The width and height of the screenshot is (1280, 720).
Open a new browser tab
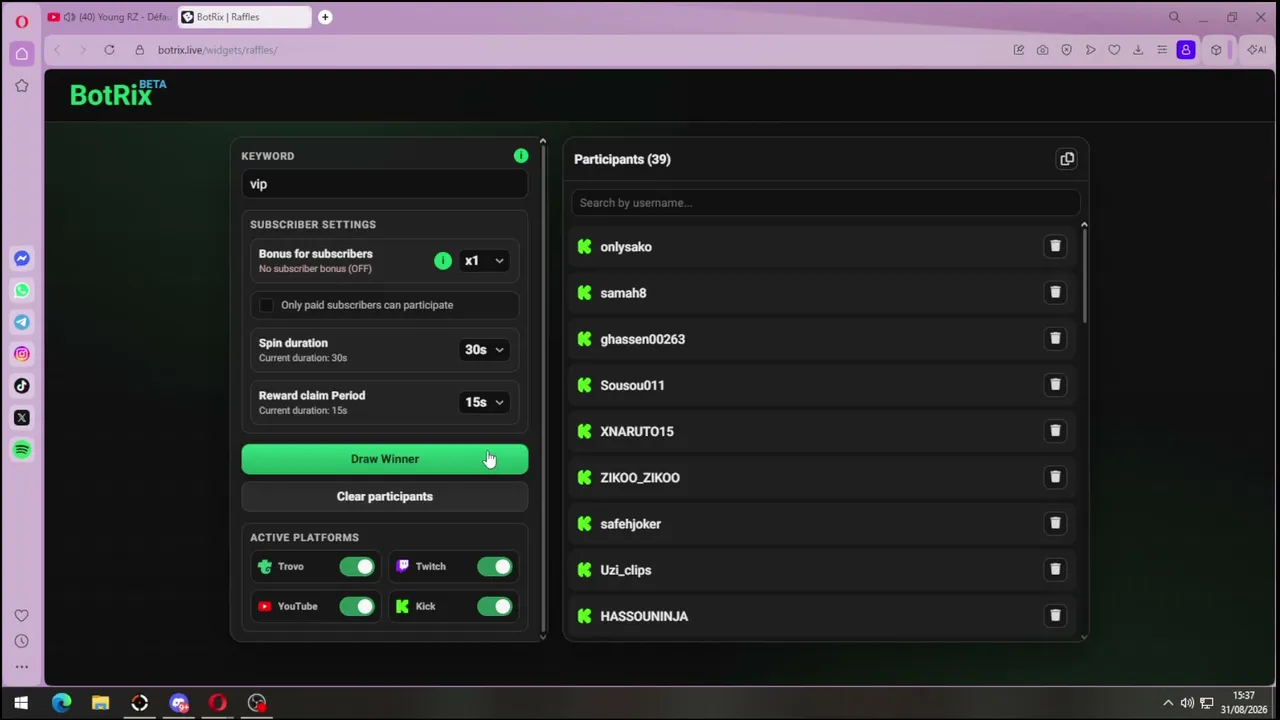325,17
